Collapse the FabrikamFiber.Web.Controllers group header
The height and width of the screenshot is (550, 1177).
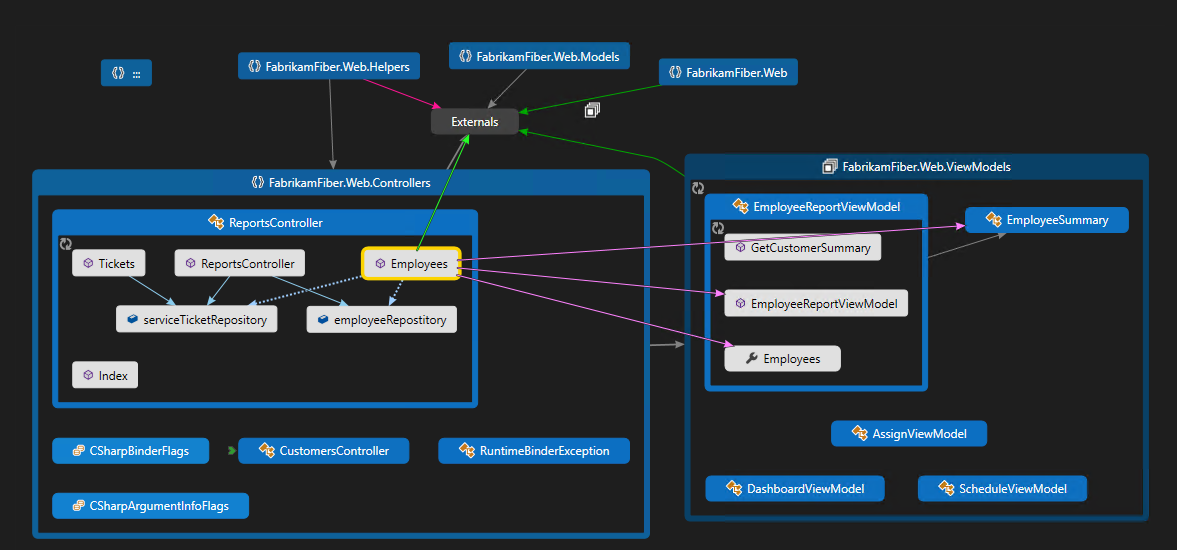pyautogui.click(x=340, y=183)
